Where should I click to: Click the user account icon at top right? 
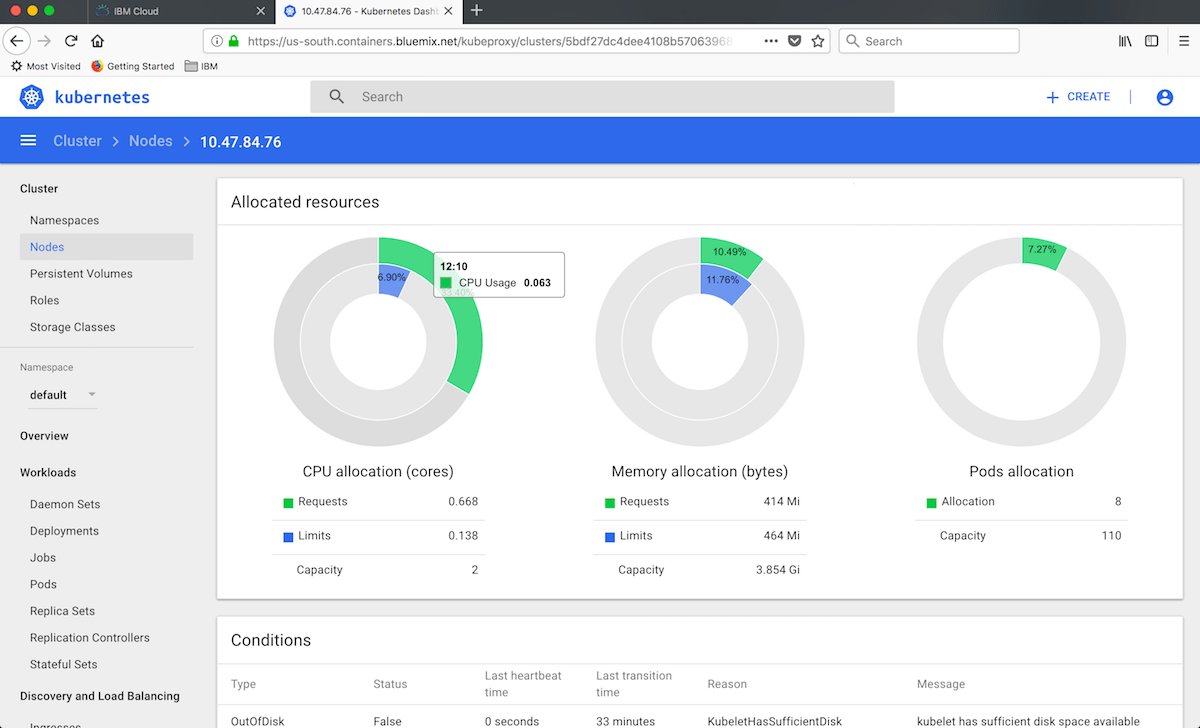pos(1164,96)
